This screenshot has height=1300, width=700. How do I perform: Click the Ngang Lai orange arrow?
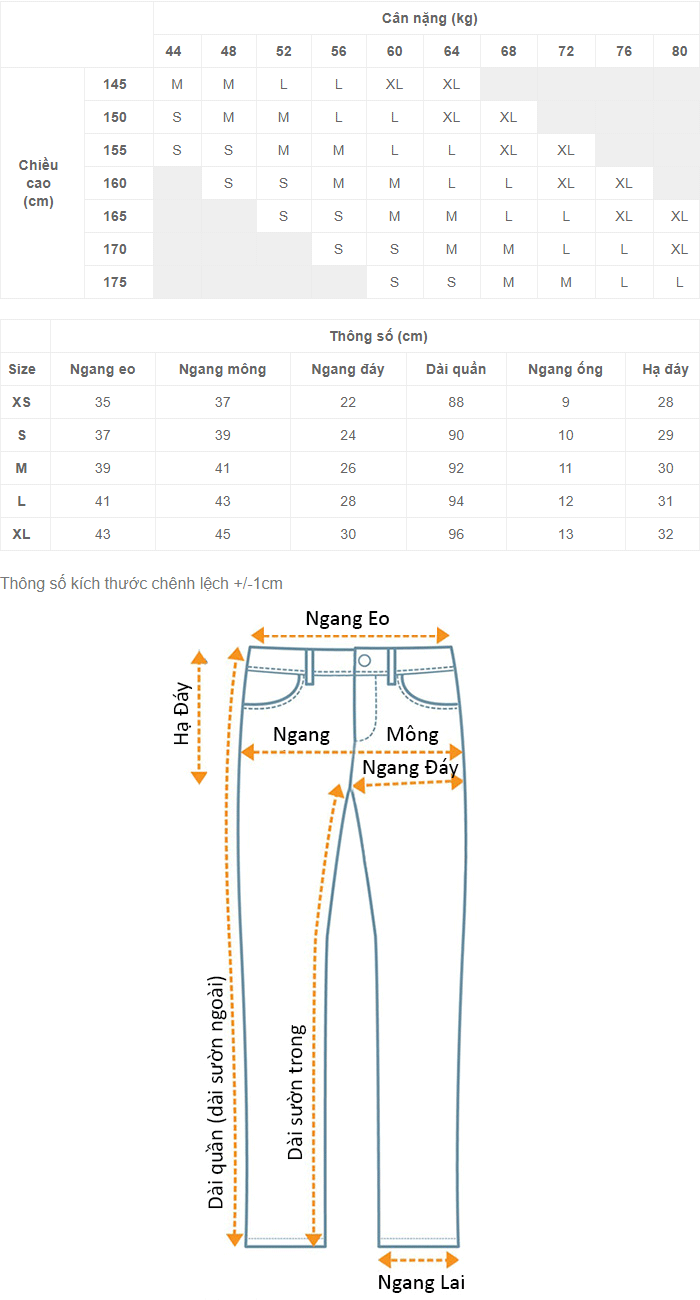(x=418, y=1261)
